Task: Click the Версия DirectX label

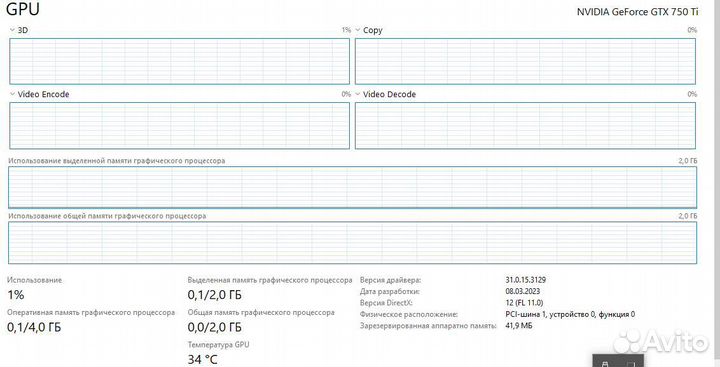Action: tap(386, 303)
